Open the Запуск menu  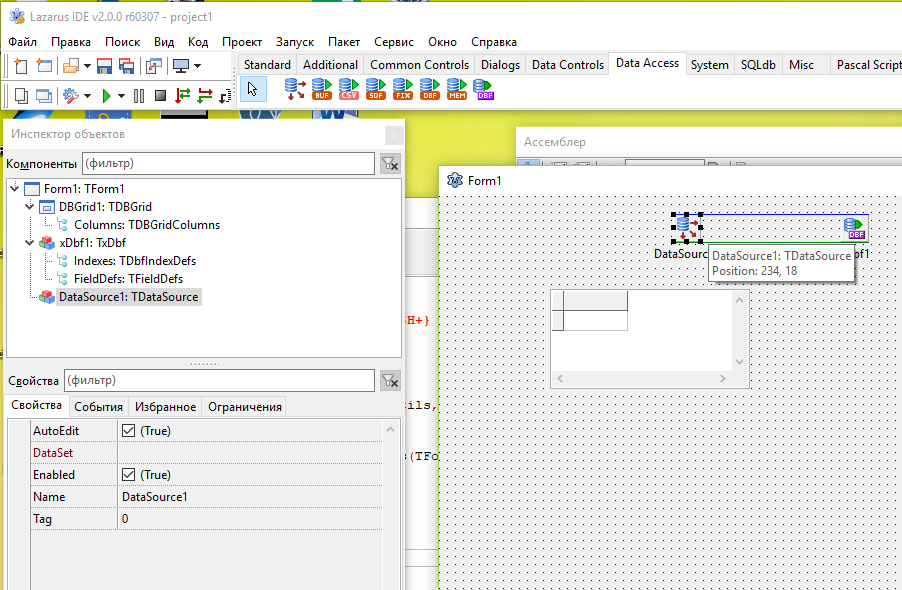[x=295, y=42]
